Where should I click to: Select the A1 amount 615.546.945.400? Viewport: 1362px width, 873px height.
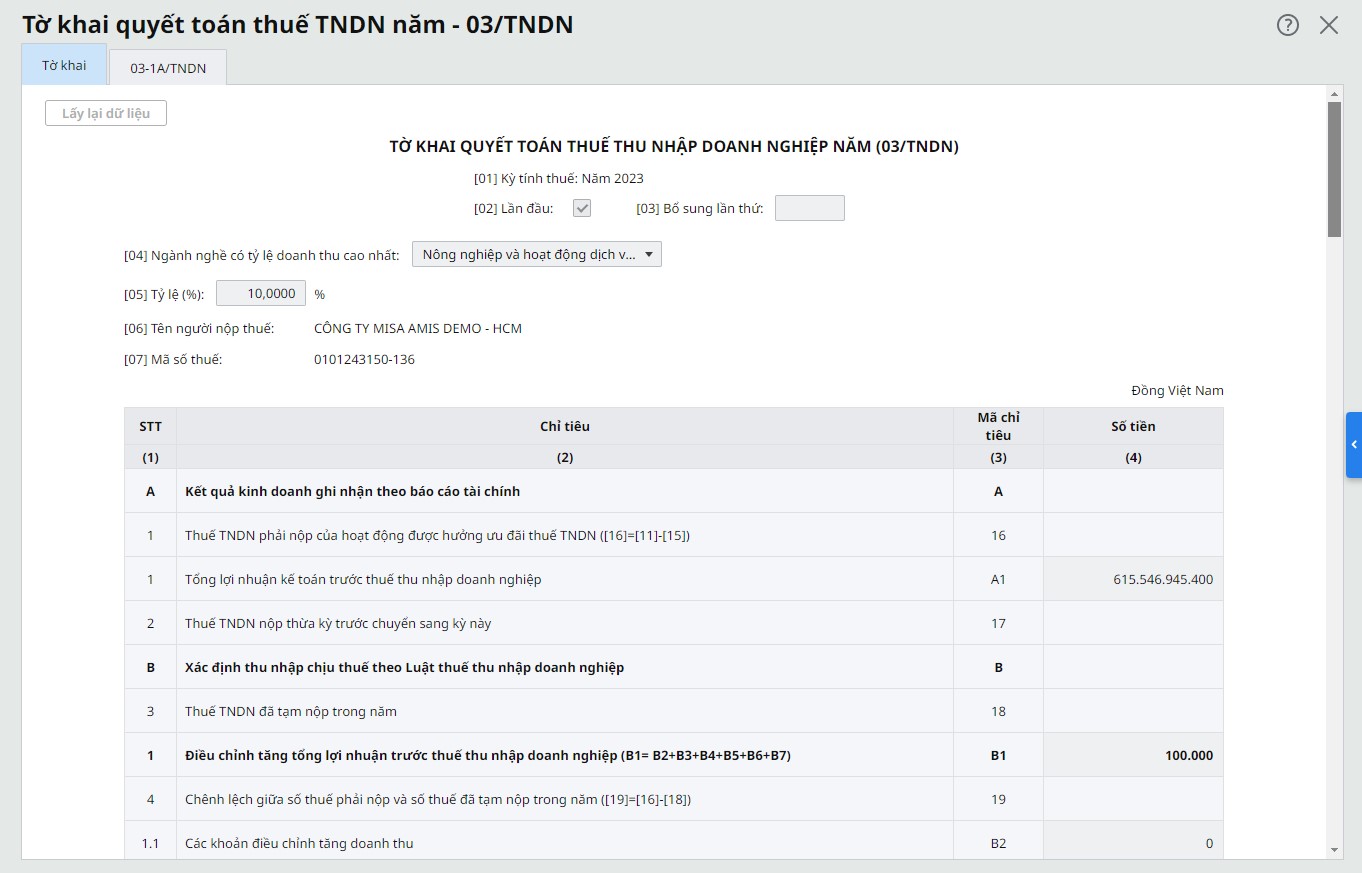coord(1133,579)
